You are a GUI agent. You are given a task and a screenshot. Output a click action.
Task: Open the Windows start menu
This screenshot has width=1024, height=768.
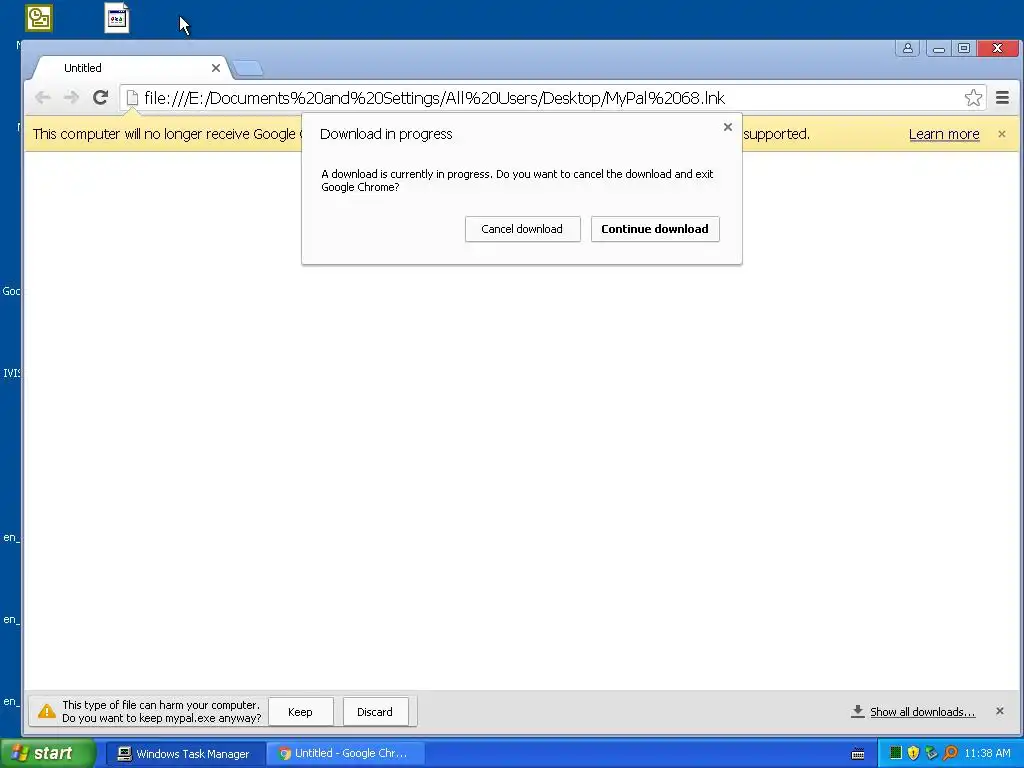[x=48, y=754]
